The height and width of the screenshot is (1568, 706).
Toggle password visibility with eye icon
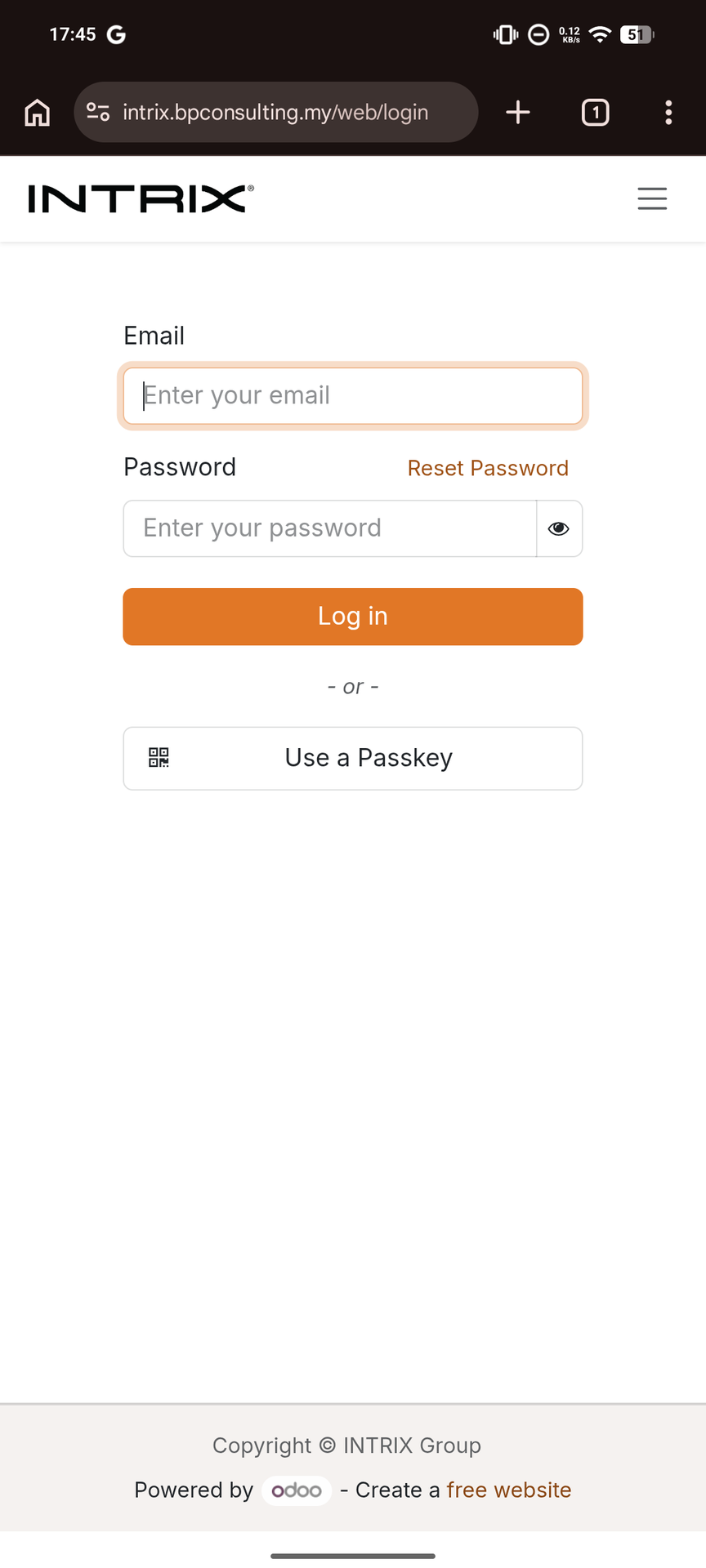coord(559,528)
